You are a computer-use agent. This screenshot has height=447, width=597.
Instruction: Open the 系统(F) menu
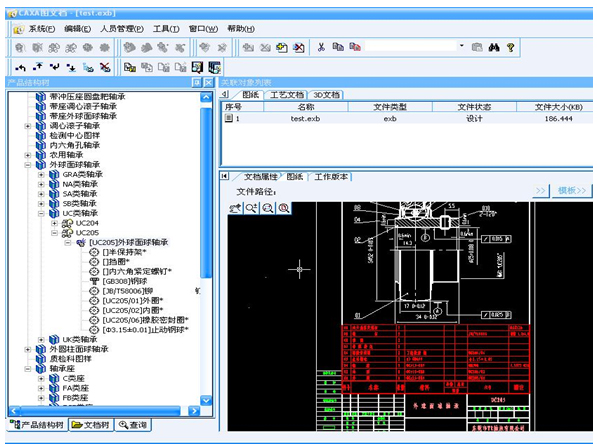point(42,29)
